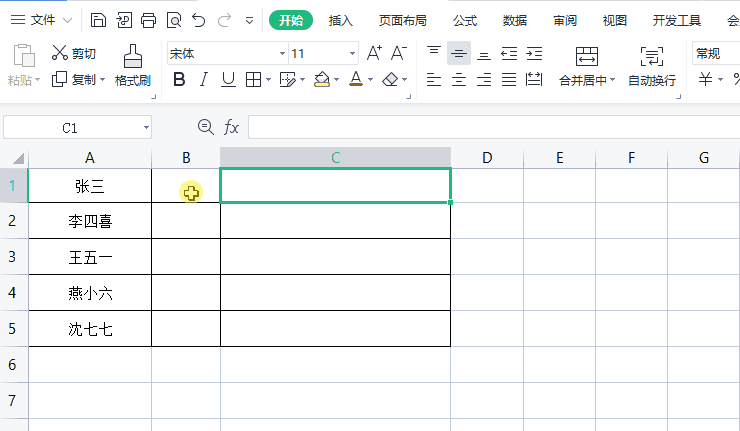Select row header 3

(x=12, y=256)
